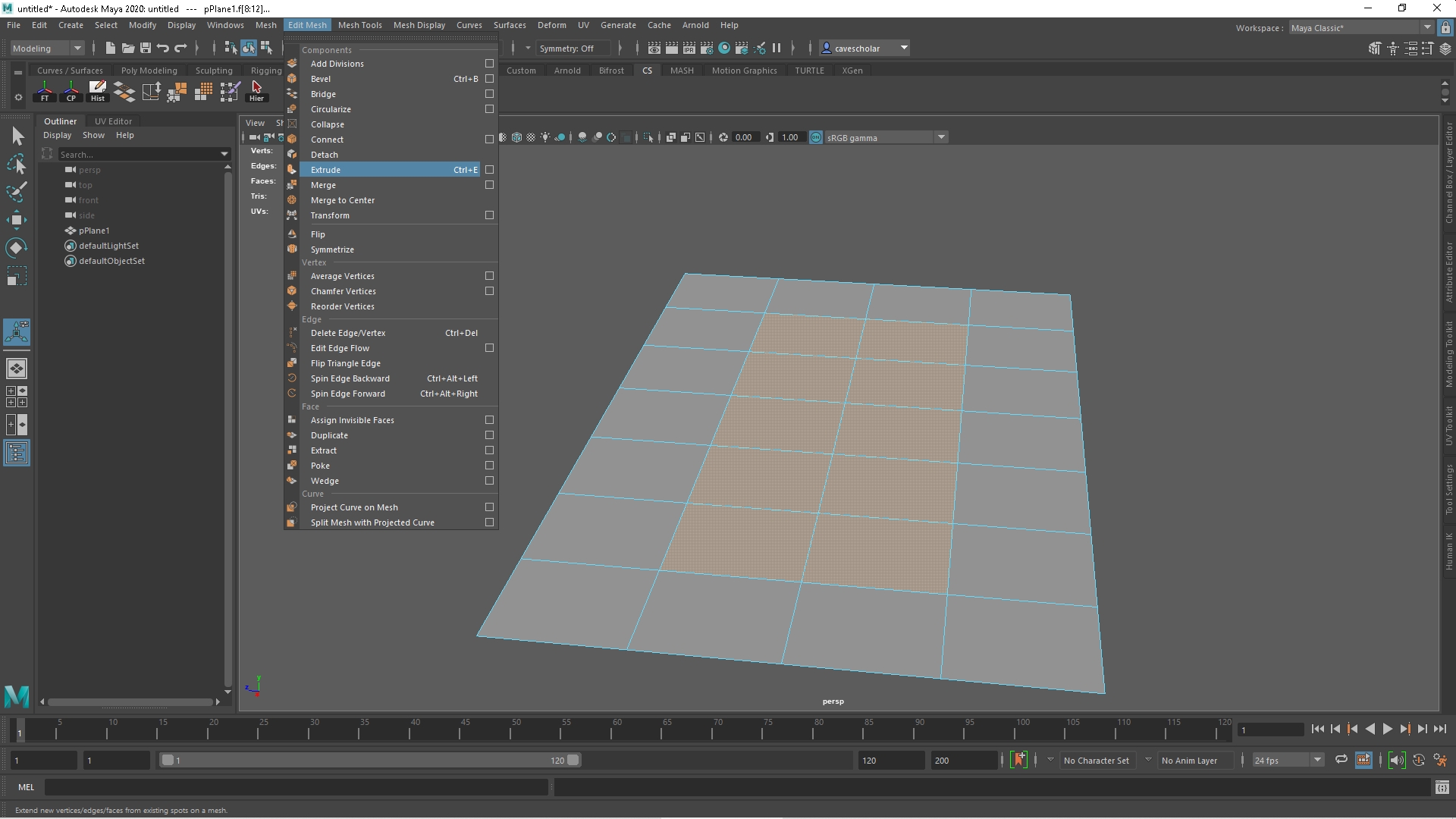Open Duplicate face options box
The height and width of the screenshot is (819, 1456).
pos(489,435)
